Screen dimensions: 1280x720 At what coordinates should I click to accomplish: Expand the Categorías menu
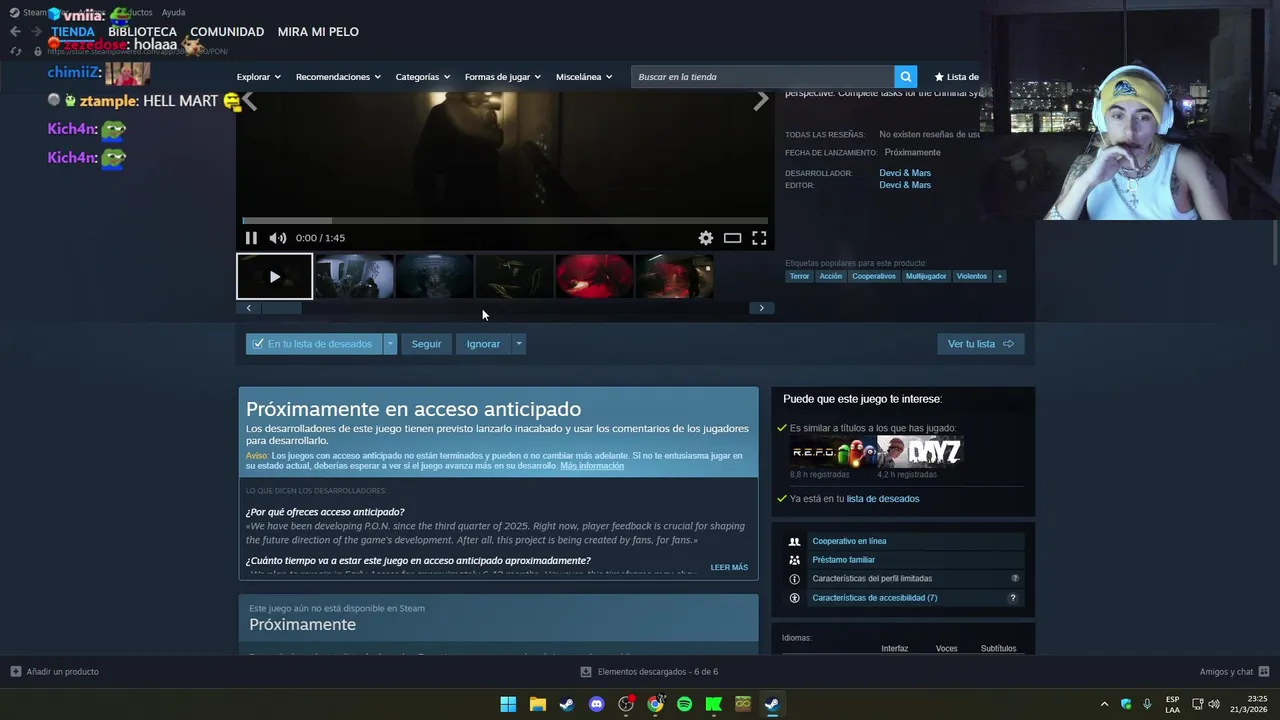click(x=423, y=77)
